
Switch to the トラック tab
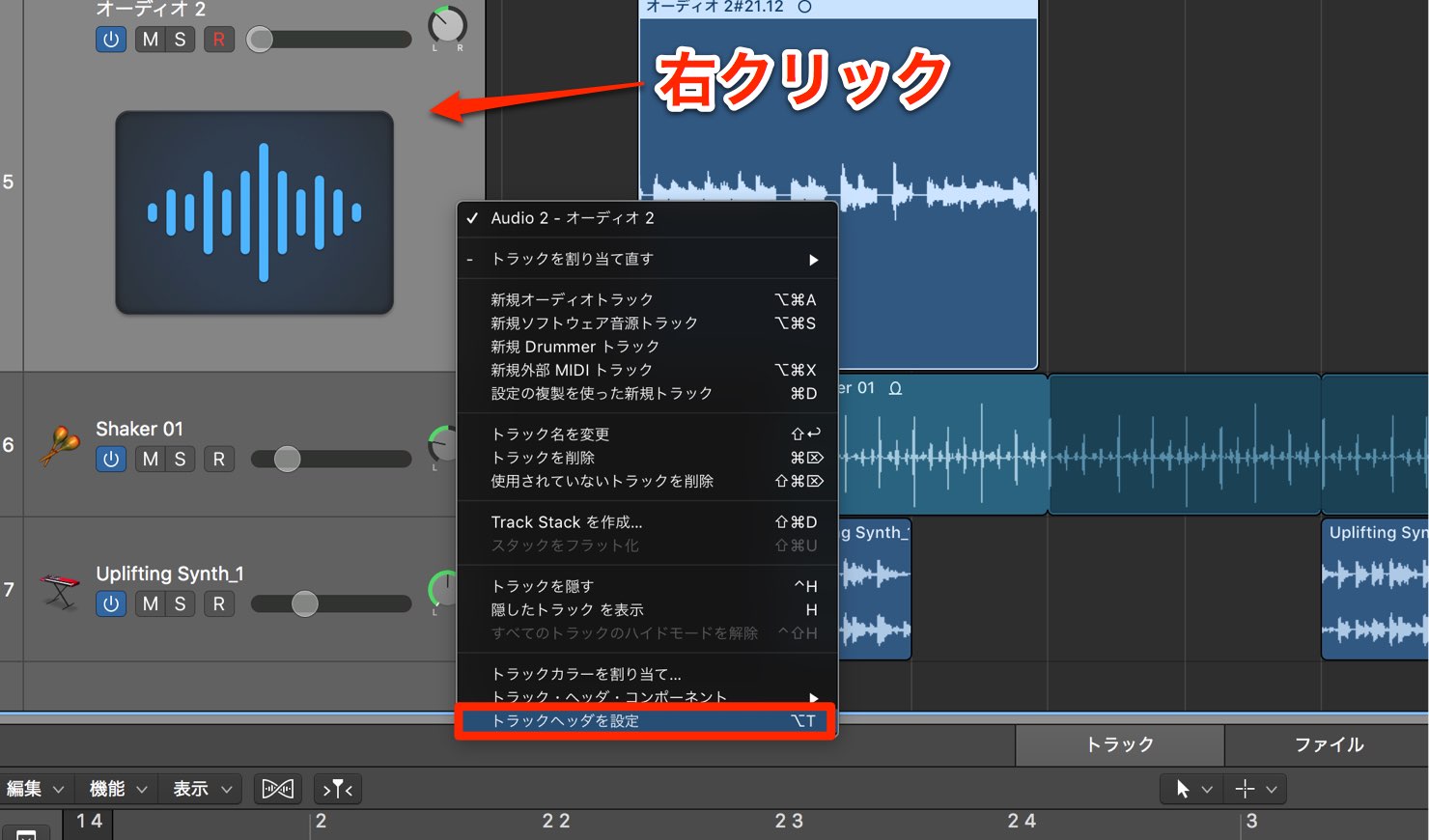click(1120, 744)
